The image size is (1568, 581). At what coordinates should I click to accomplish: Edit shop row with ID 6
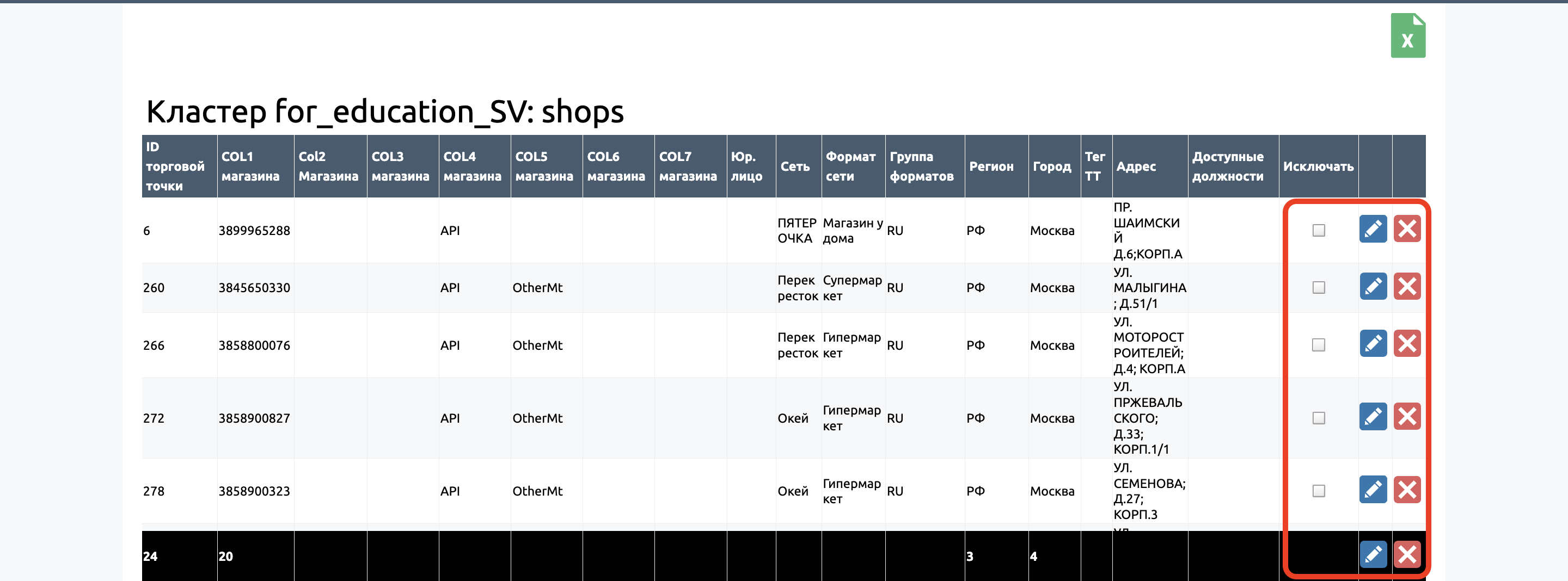pos(1373,230)
